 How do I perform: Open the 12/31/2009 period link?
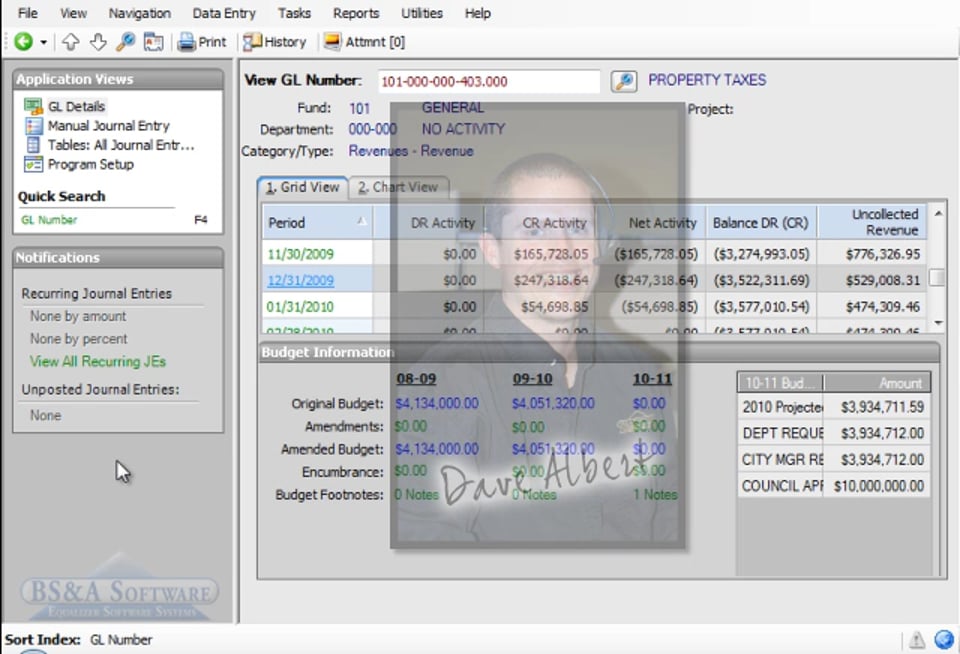tap(300, 280)
